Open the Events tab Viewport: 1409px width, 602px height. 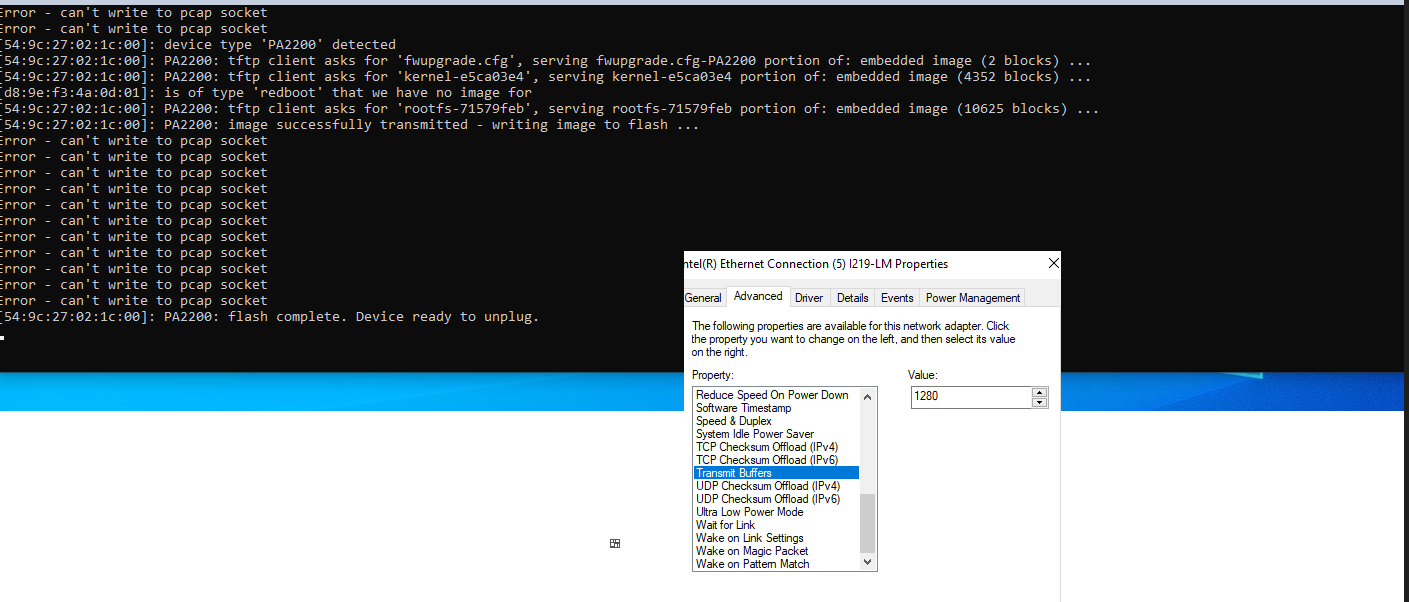tap(896, 297)
